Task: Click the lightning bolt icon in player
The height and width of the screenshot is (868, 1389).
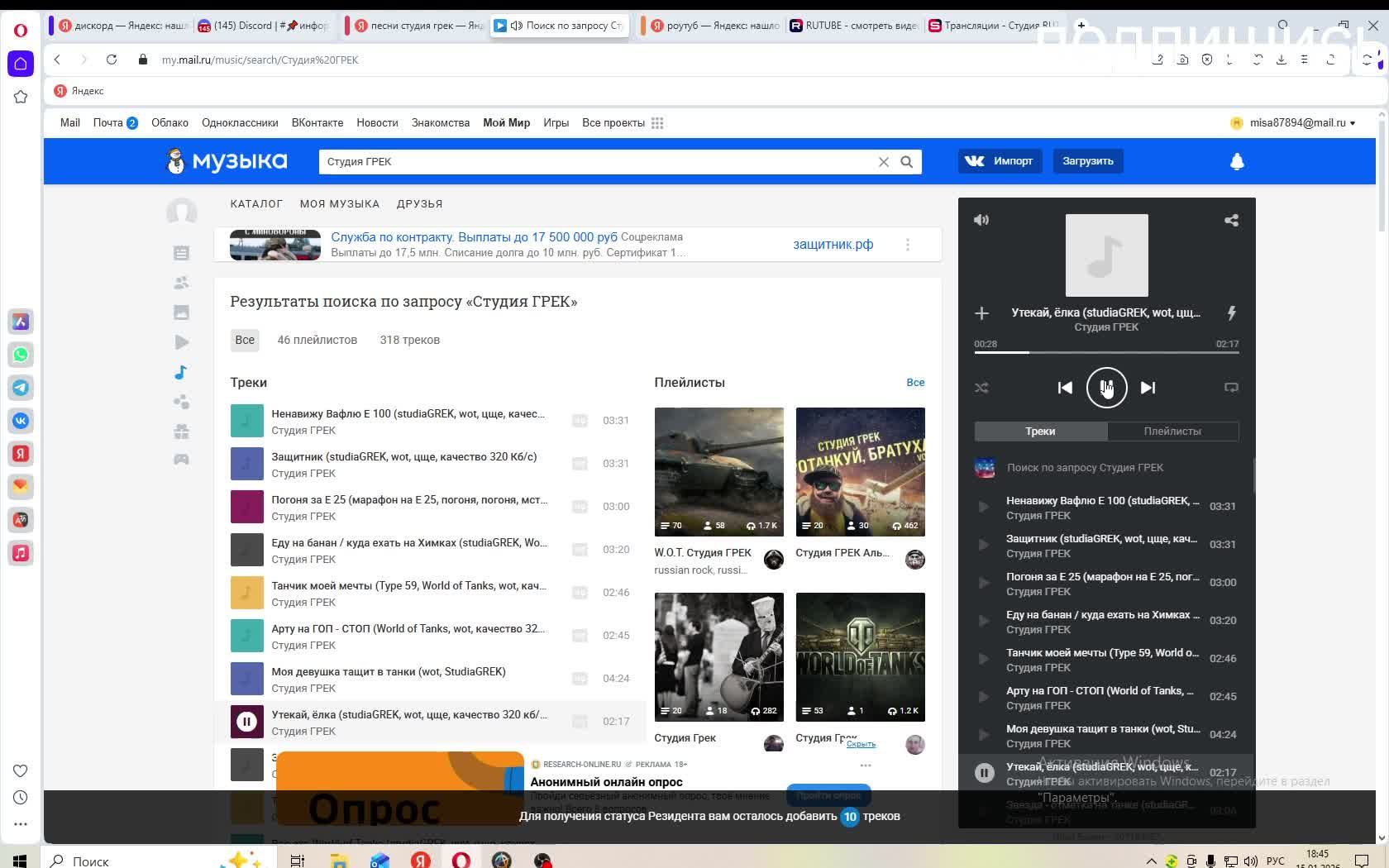Action: (1231, 313)
